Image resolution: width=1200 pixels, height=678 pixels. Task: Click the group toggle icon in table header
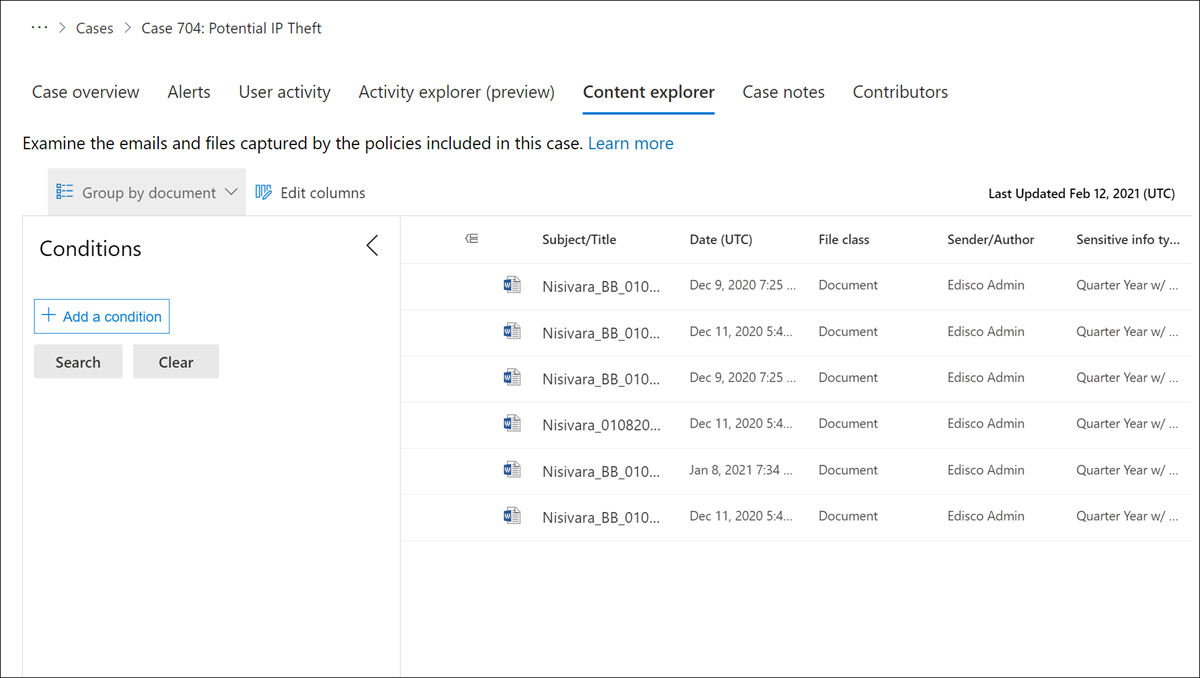pyautogui.click(x=472, y=239)
